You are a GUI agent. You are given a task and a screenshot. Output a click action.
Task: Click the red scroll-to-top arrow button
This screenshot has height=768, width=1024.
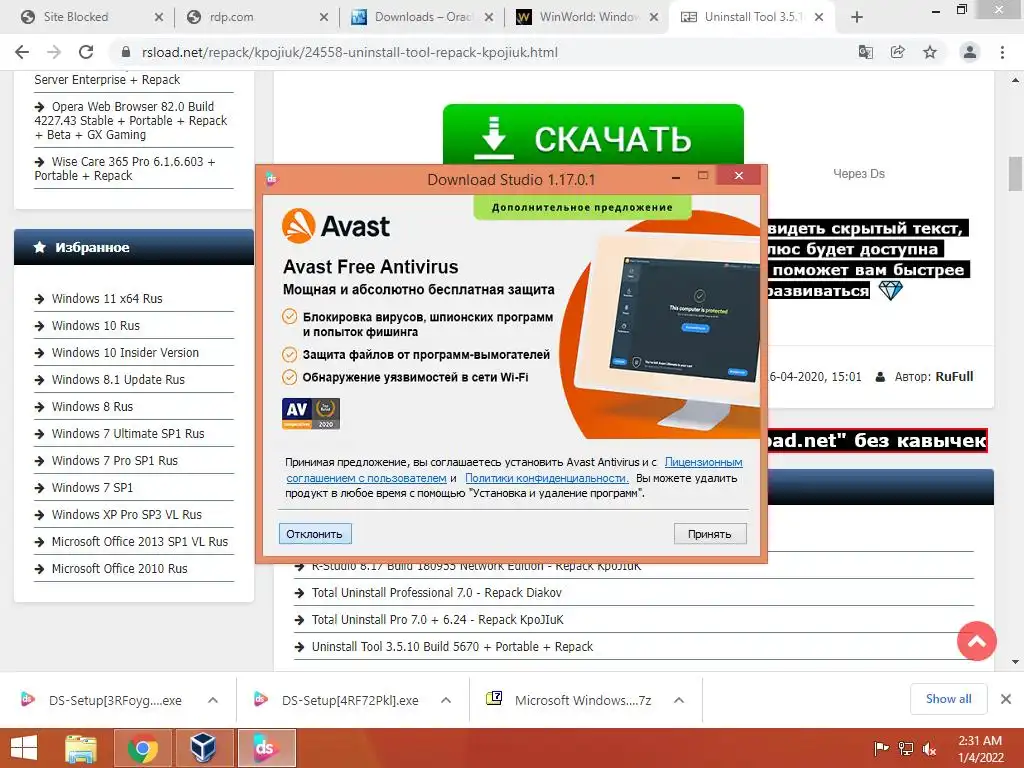[976, 641]
